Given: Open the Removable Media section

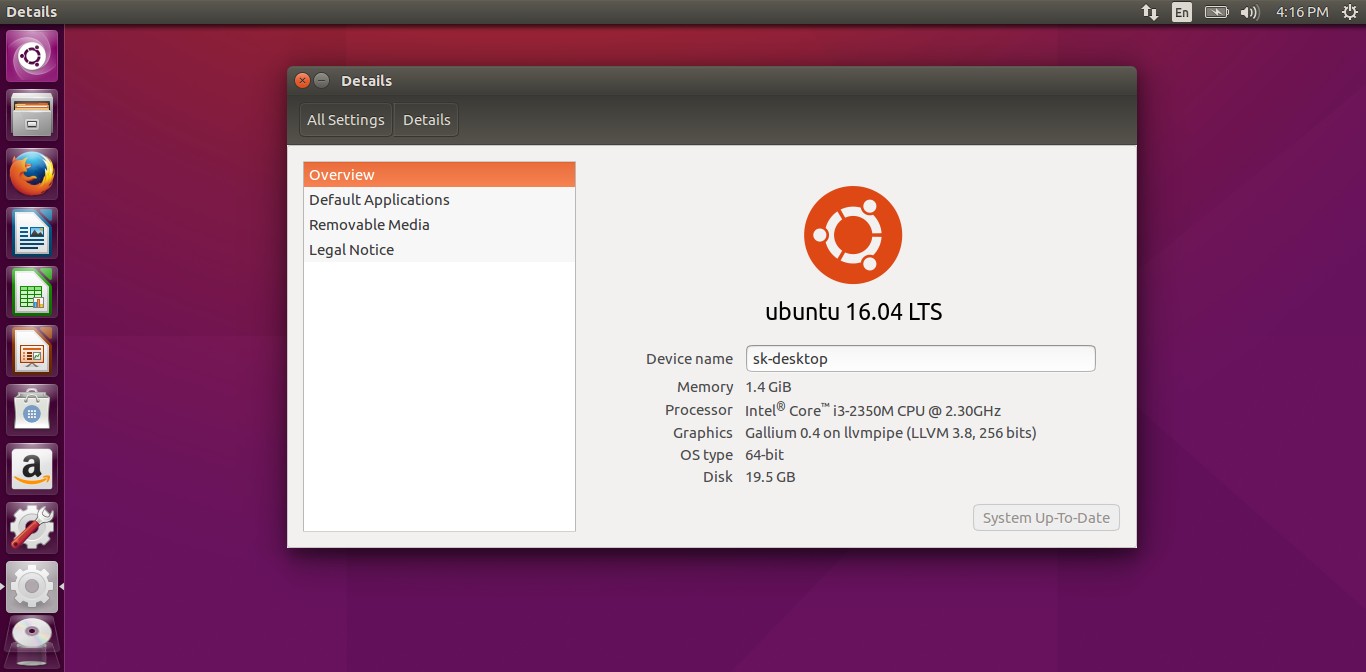Looking at the screenshot, I should point(439,225).
